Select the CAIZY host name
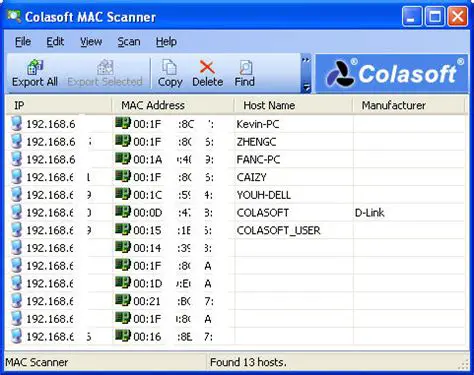This screenshot has height=375, width=474. point(251,177)
